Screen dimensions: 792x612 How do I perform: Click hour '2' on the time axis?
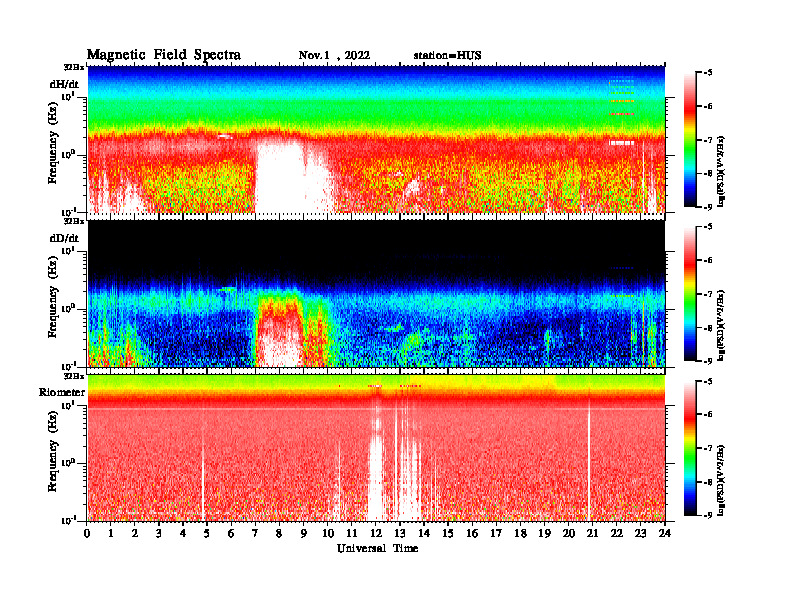tap(135, 533)
